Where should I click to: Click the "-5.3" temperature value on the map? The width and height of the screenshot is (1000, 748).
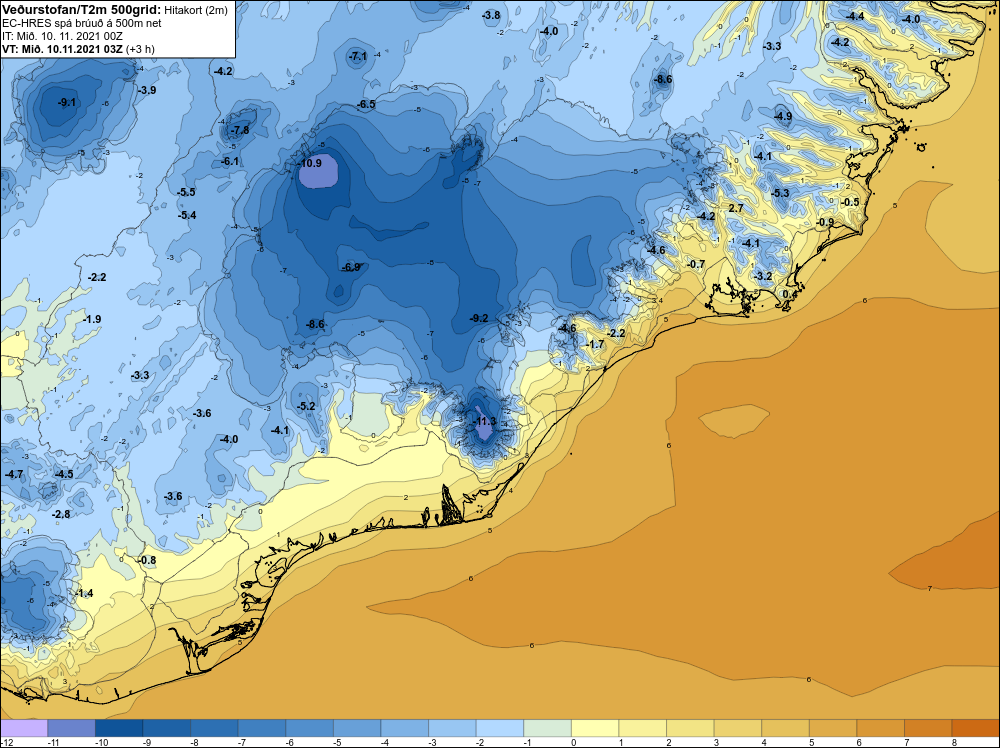click(780, 193)
